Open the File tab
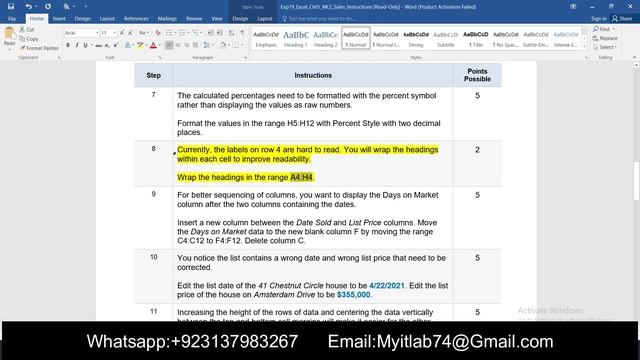Viewport: 640px width, 360px height. click(12, 18)
